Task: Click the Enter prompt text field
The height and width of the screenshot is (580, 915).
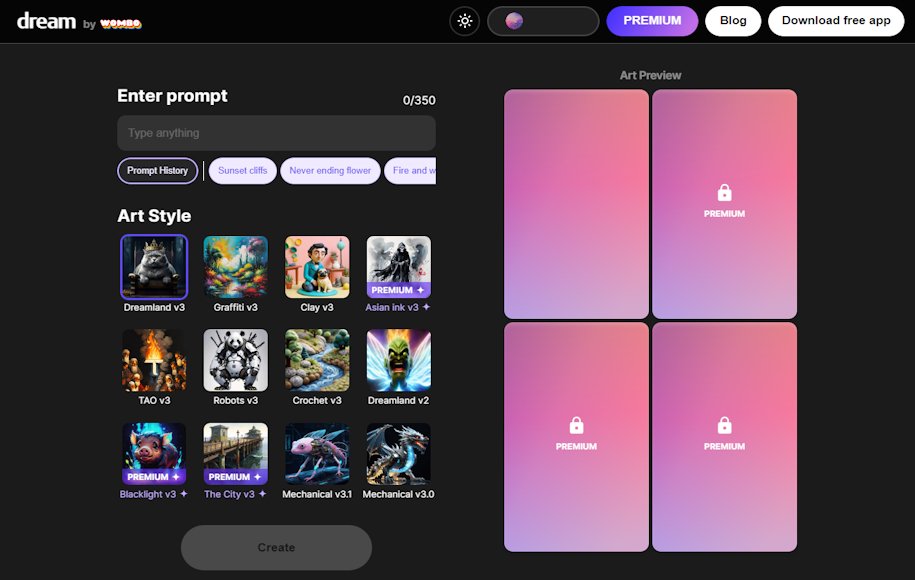Action: tap(276, 133)
